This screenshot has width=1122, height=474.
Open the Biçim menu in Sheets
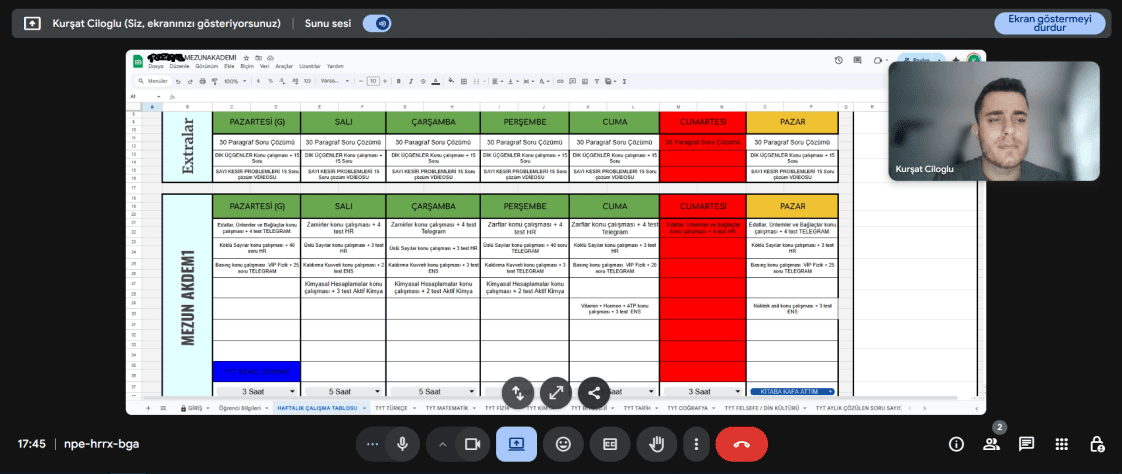(248, 66)
